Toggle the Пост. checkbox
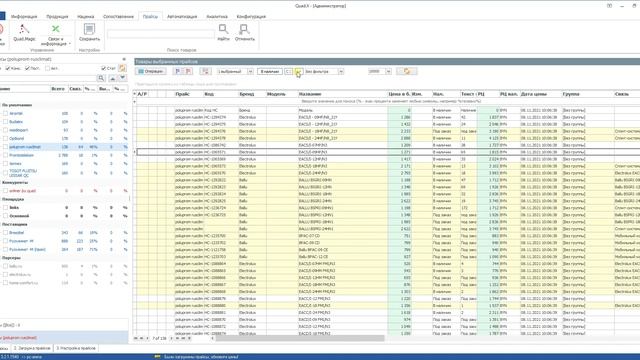The width and height of the screenshot is (640, 360). [x=27, y=68]
